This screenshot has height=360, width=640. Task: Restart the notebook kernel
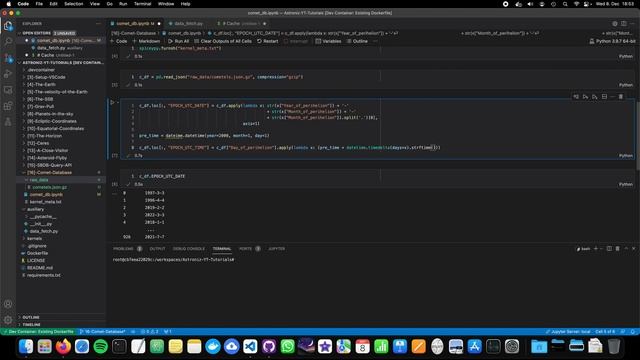coord(268,41)
